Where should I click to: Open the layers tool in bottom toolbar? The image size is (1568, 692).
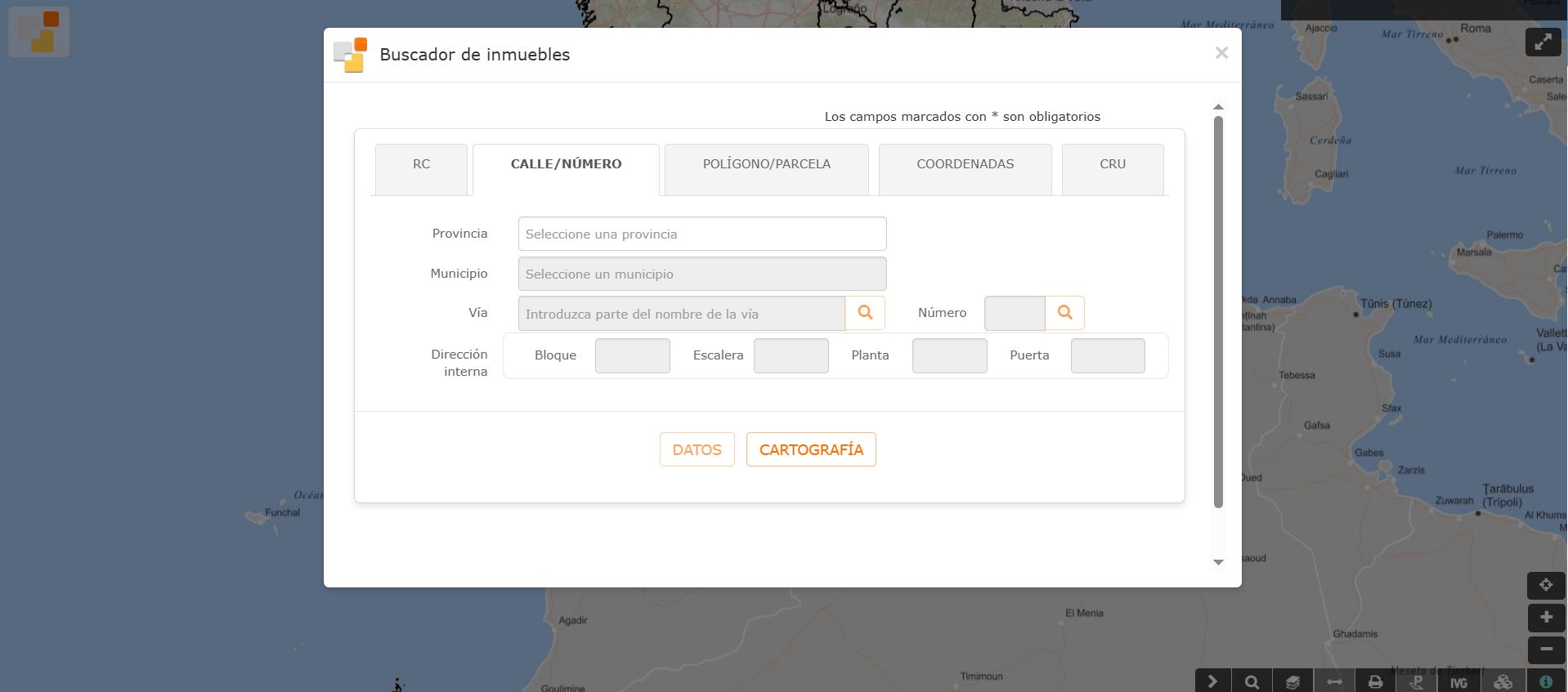click(1292, 681)
